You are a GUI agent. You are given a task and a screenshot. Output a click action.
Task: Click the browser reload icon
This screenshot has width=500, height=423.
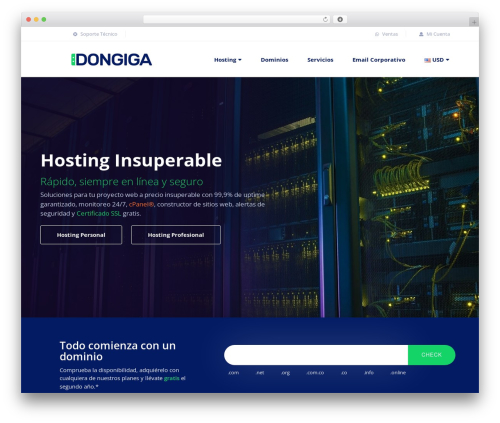325,19
